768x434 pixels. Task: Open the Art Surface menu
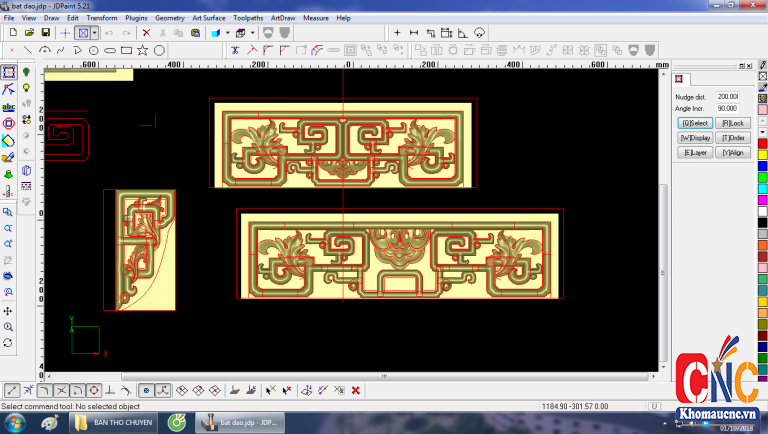(x=209, y=18)
